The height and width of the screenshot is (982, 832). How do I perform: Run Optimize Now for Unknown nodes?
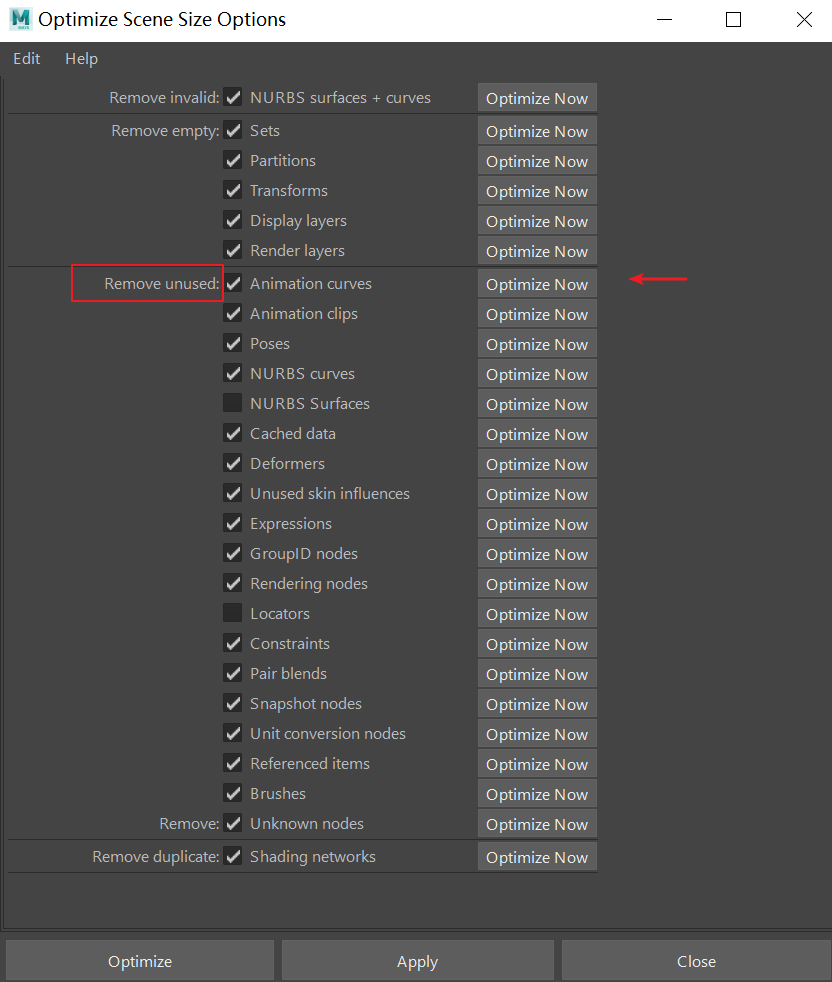537,824
